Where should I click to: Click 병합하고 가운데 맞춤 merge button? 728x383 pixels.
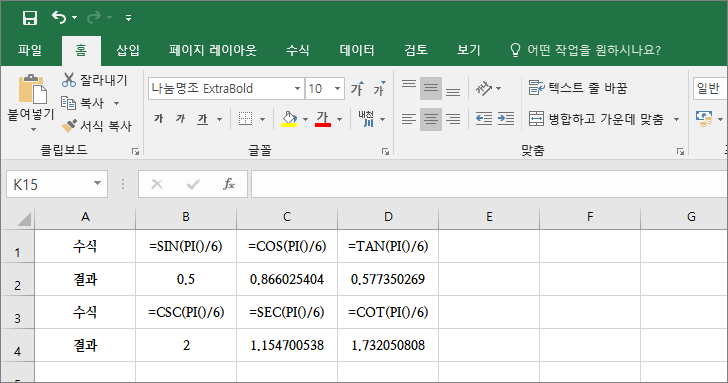(x=597, y=119)
